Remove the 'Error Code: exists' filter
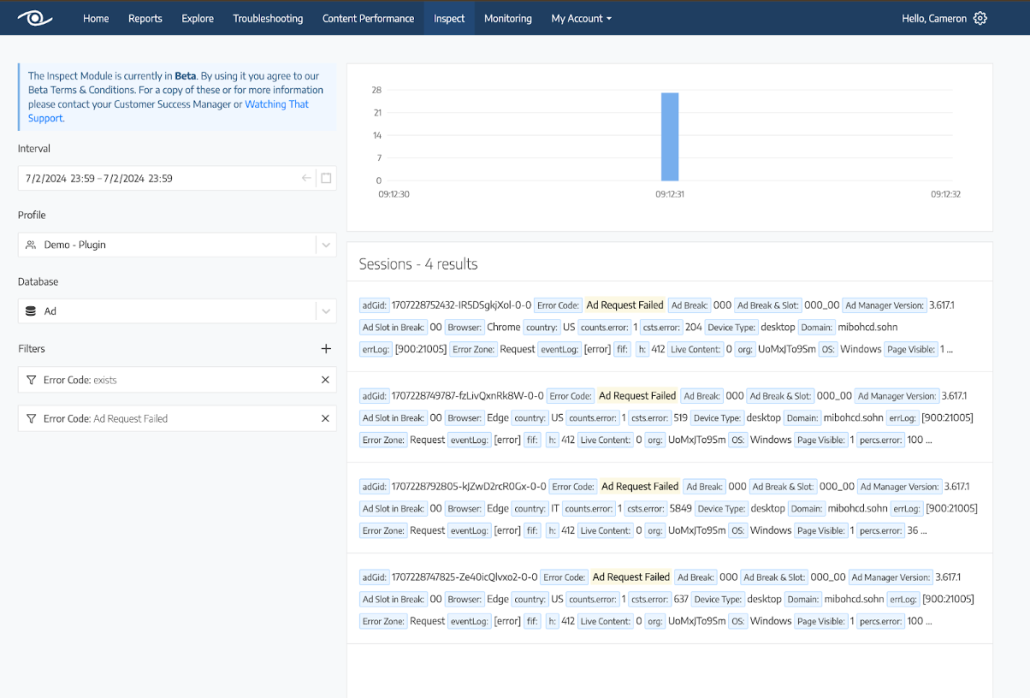Viewport: 1030px width, 698px height. click(x=325, y=380)
